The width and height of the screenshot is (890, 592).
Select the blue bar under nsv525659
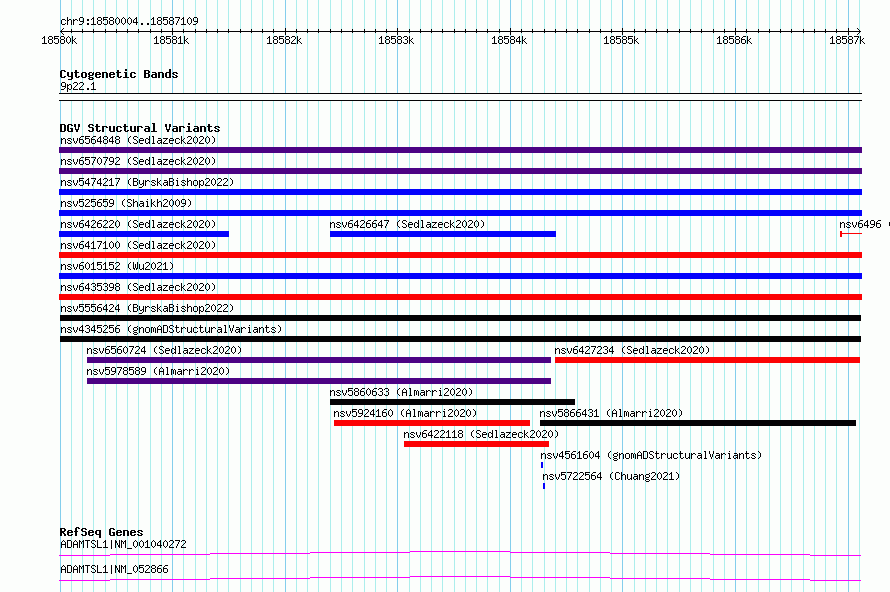click(x=460, y=213)
